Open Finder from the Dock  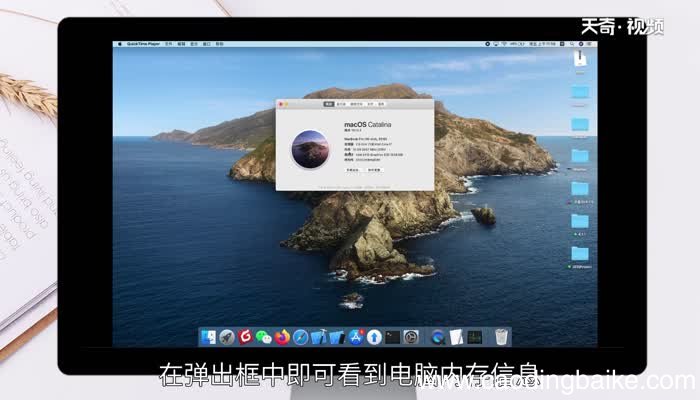click(208, 338)
